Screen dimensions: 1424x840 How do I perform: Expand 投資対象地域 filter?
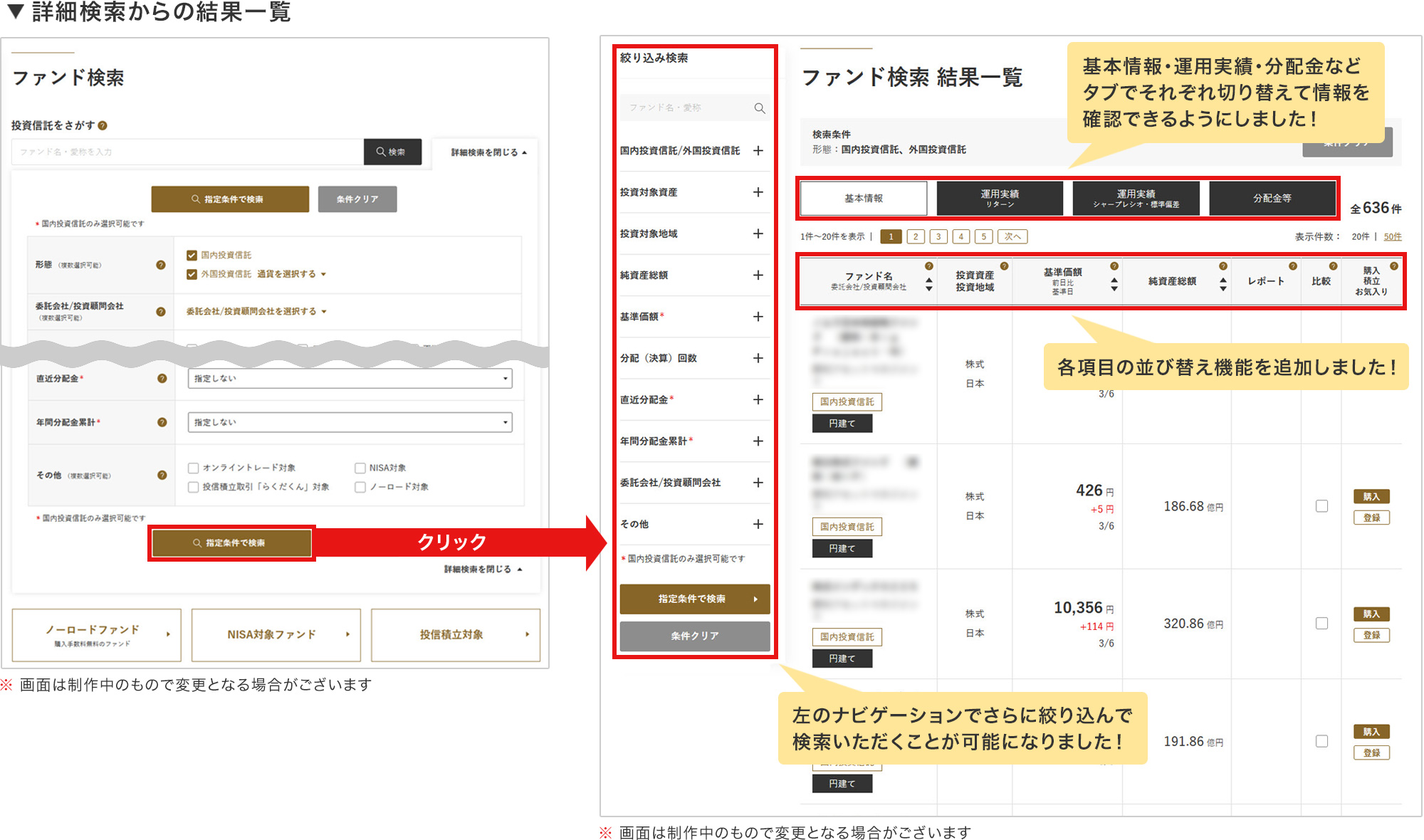pos(758,233)
